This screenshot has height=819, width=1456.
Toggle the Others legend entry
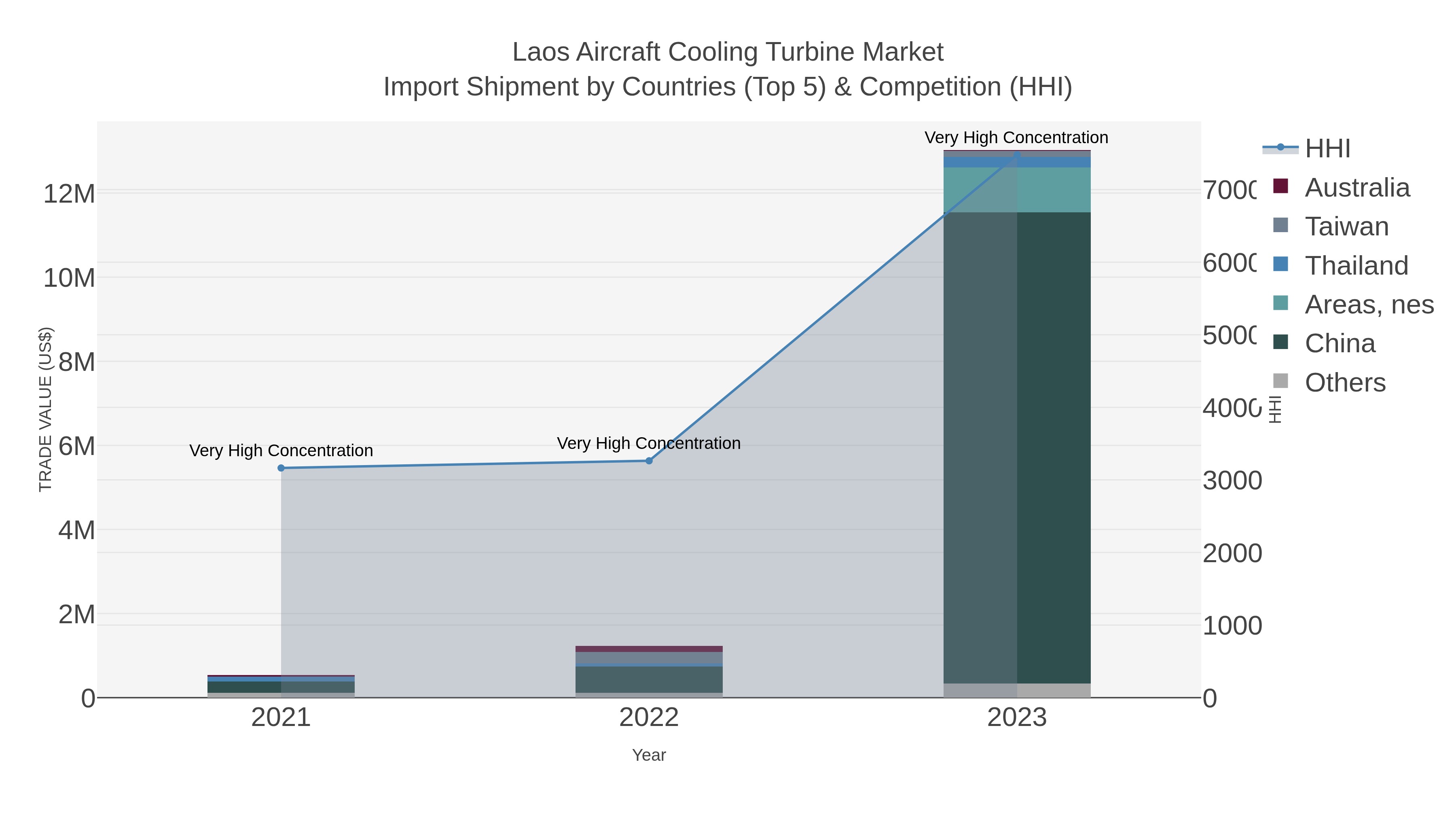(x=1329, y=382)
